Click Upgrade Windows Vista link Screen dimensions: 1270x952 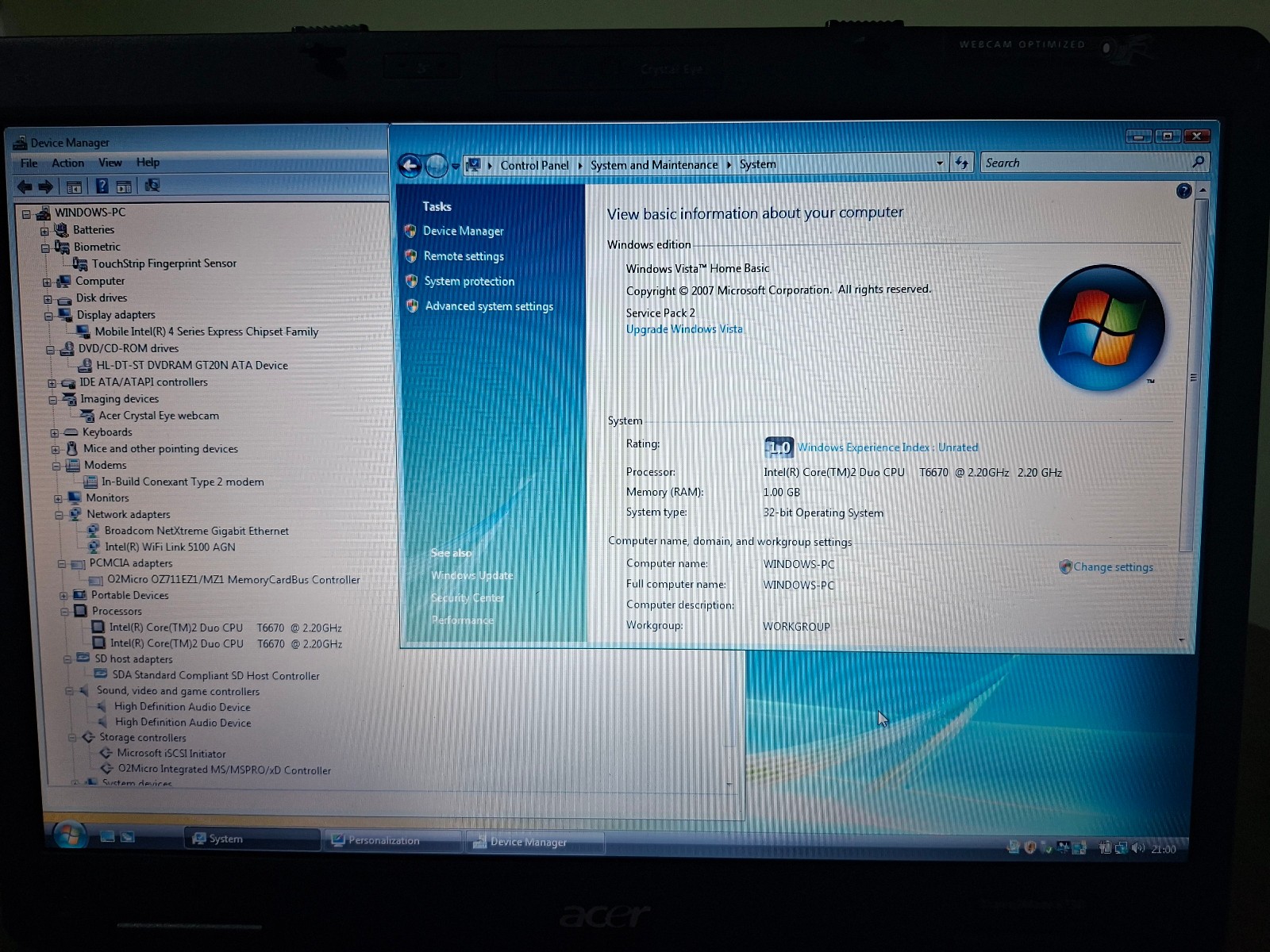[x=684, y=329]
